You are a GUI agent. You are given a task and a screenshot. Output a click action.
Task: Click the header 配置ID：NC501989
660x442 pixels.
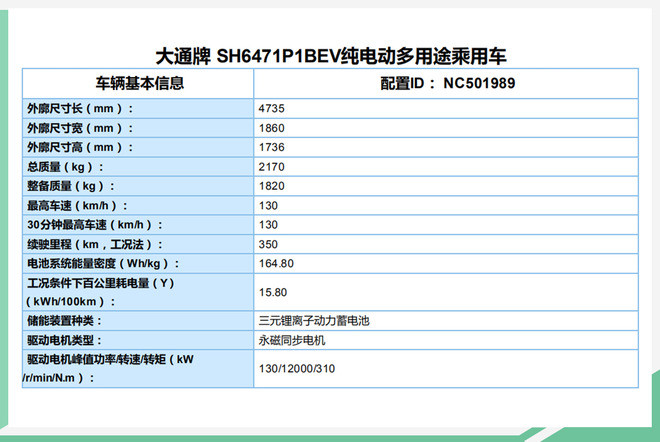point(447,83)
